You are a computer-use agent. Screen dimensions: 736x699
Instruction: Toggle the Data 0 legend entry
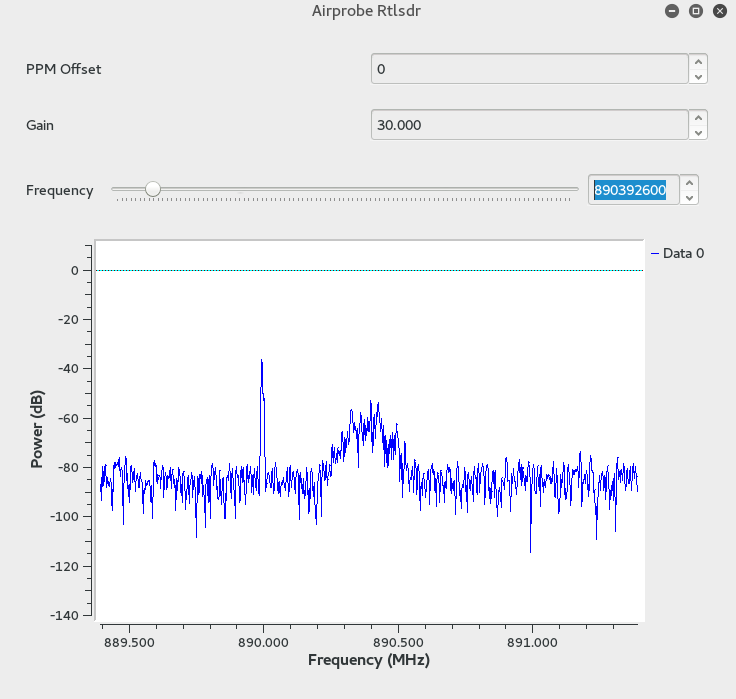[x=677, y=253]
